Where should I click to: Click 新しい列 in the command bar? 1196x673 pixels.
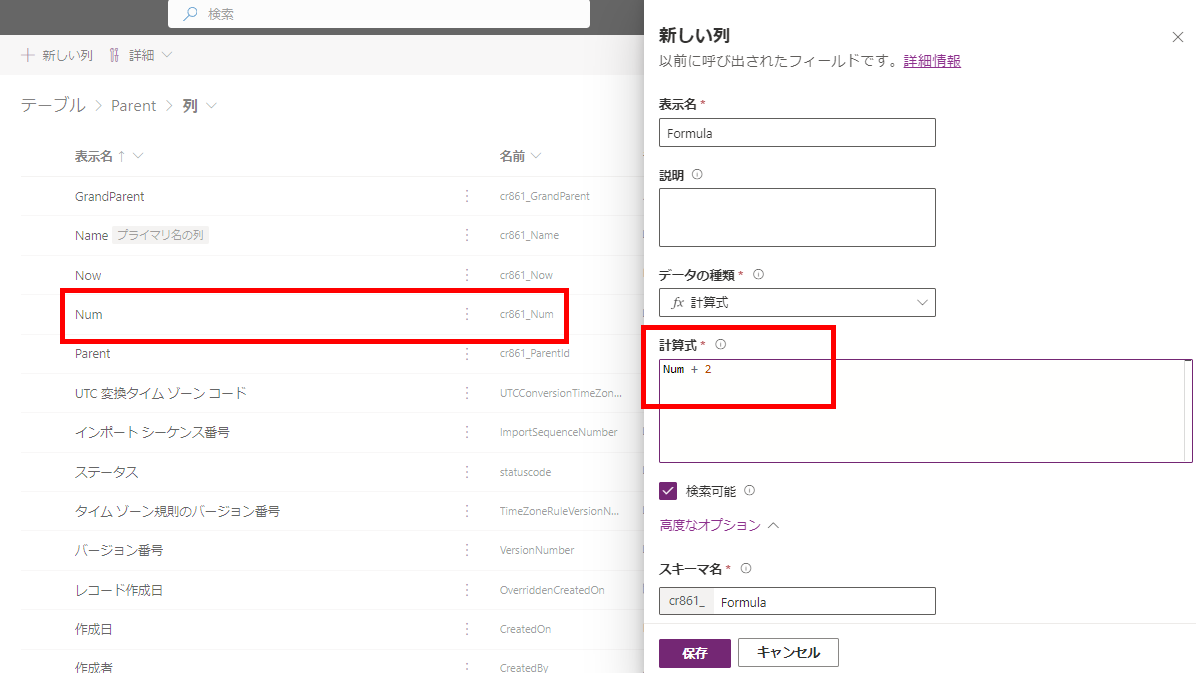[x=57, y=55]
